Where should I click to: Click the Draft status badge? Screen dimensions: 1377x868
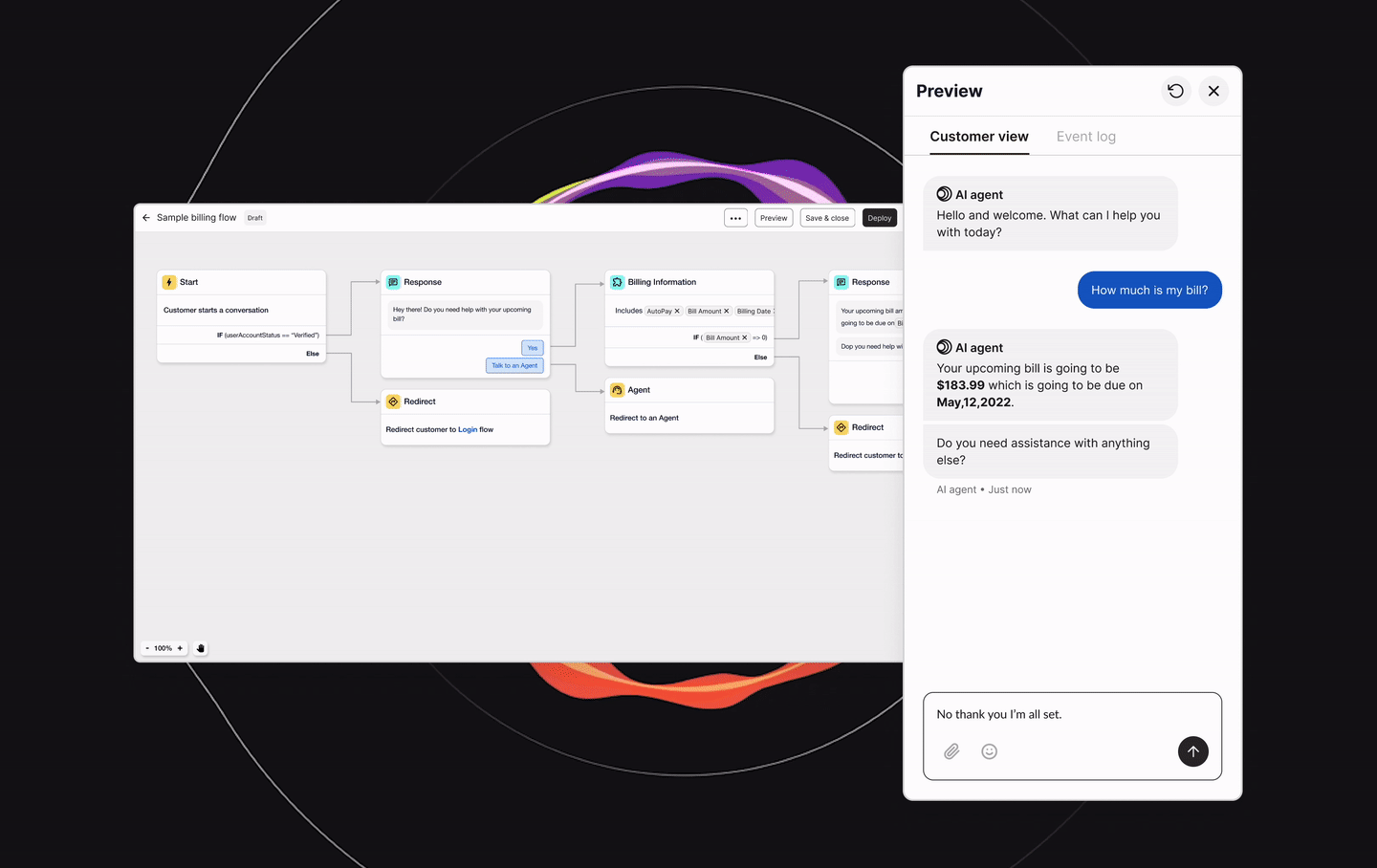click(x=255, y=218)
